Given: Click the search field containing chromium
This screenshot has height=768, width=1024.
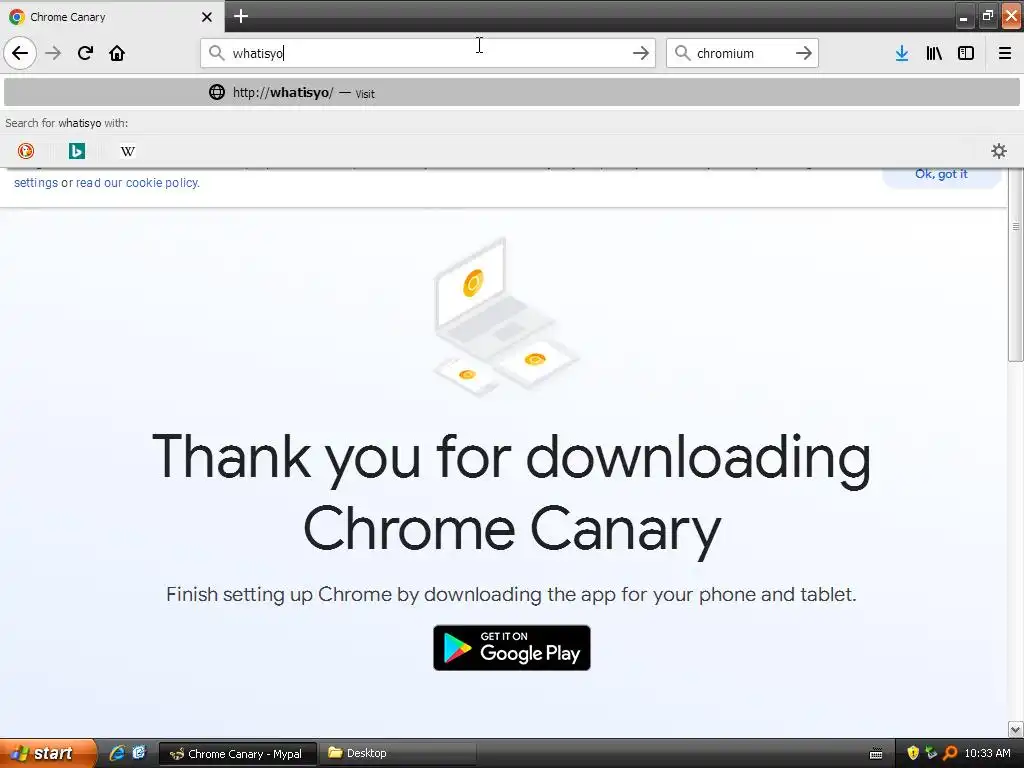Looking at the screenshot, I should 743,53.
